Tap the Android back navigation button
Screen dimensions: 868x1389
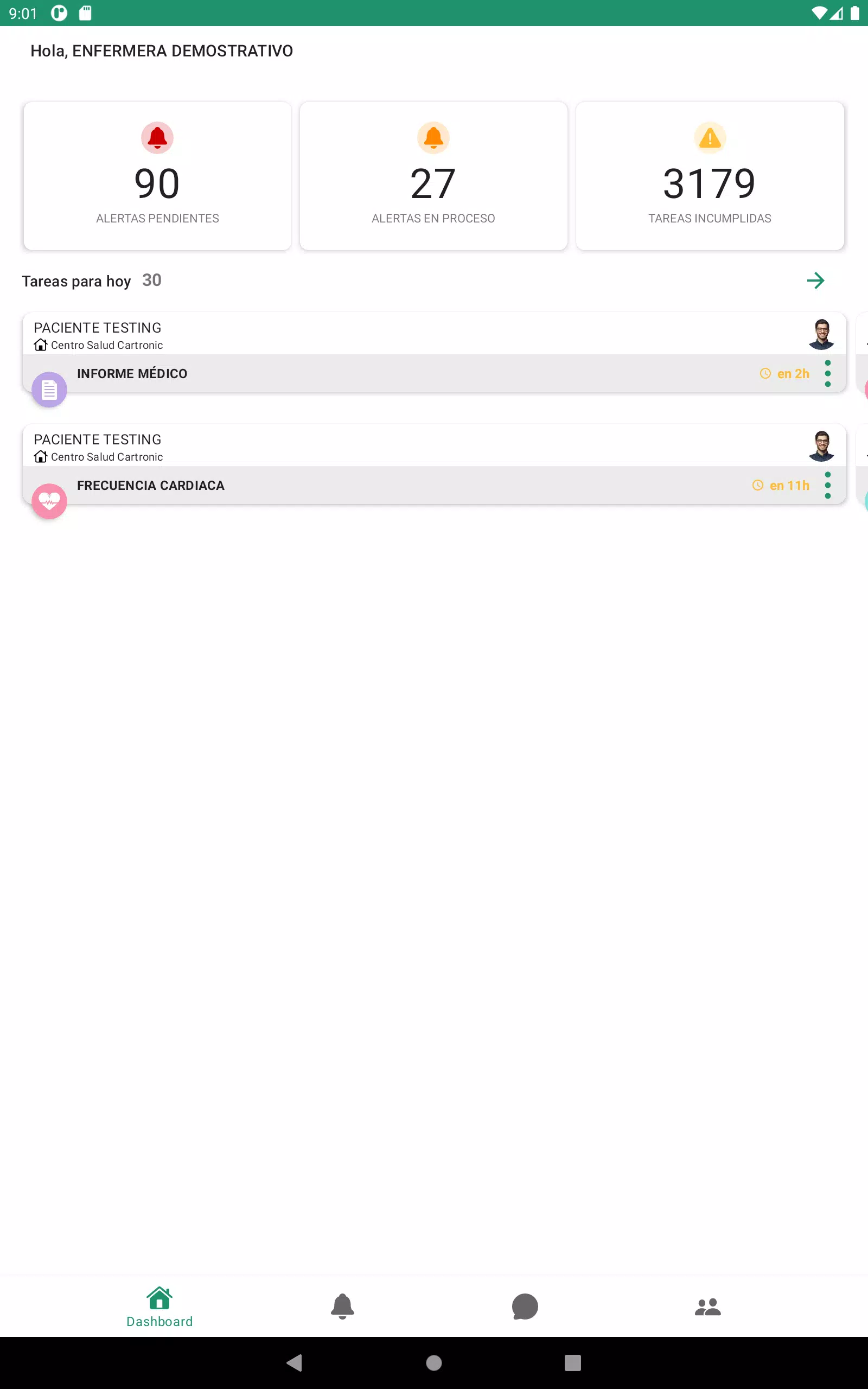[295, 1362]
